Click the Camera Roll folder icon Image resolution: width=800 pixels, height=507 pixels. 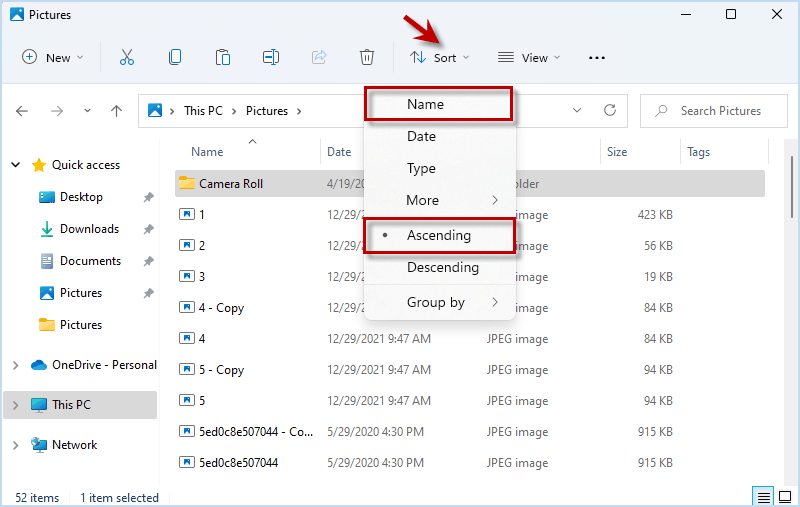coord(187,183)
